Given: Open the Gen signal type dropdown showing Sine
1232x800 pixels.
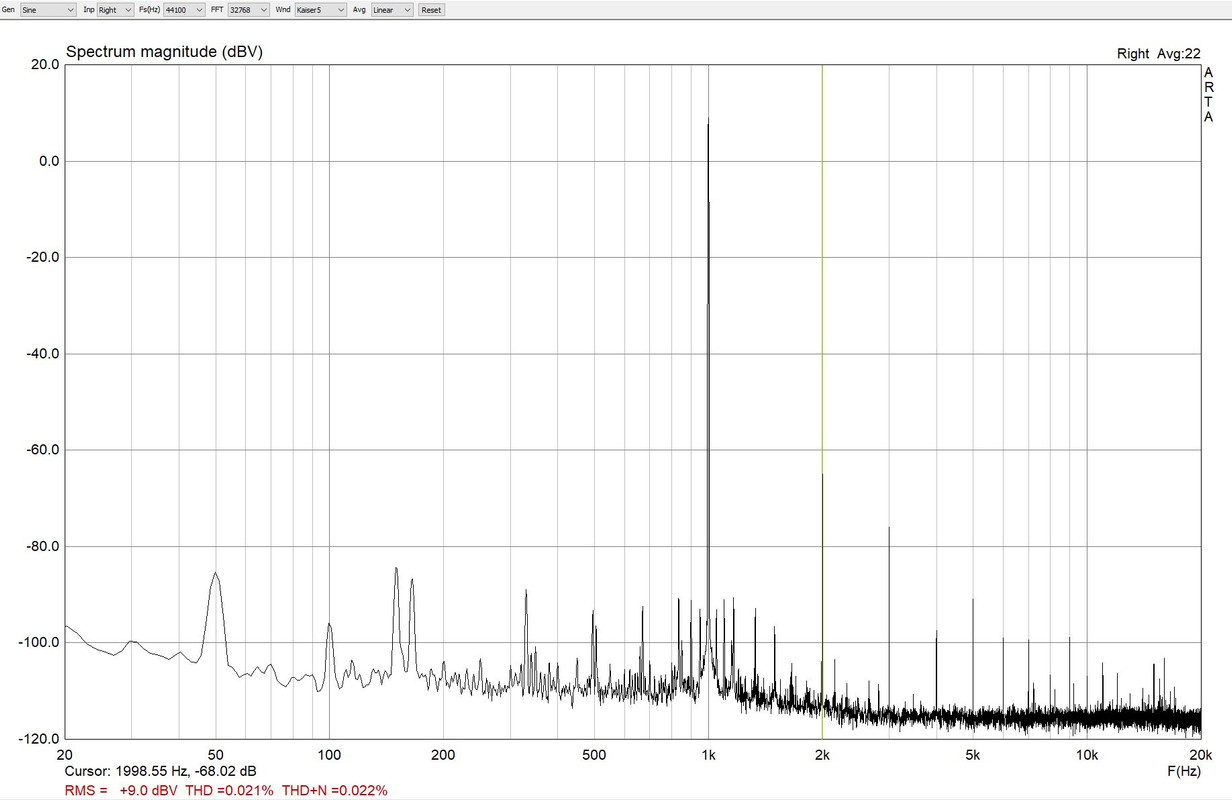Looking at the screenshot, I should coord(48,9).
